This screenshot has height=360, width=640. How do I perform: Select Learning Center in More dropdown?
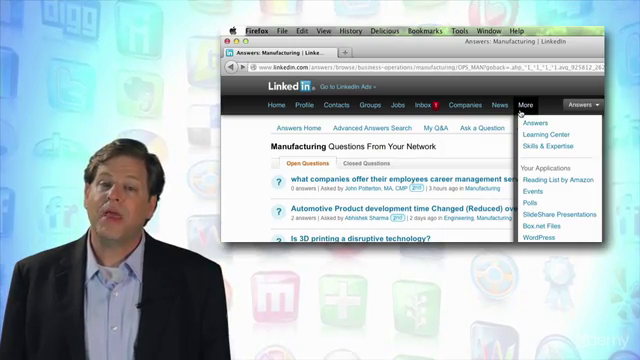point(546,135)
